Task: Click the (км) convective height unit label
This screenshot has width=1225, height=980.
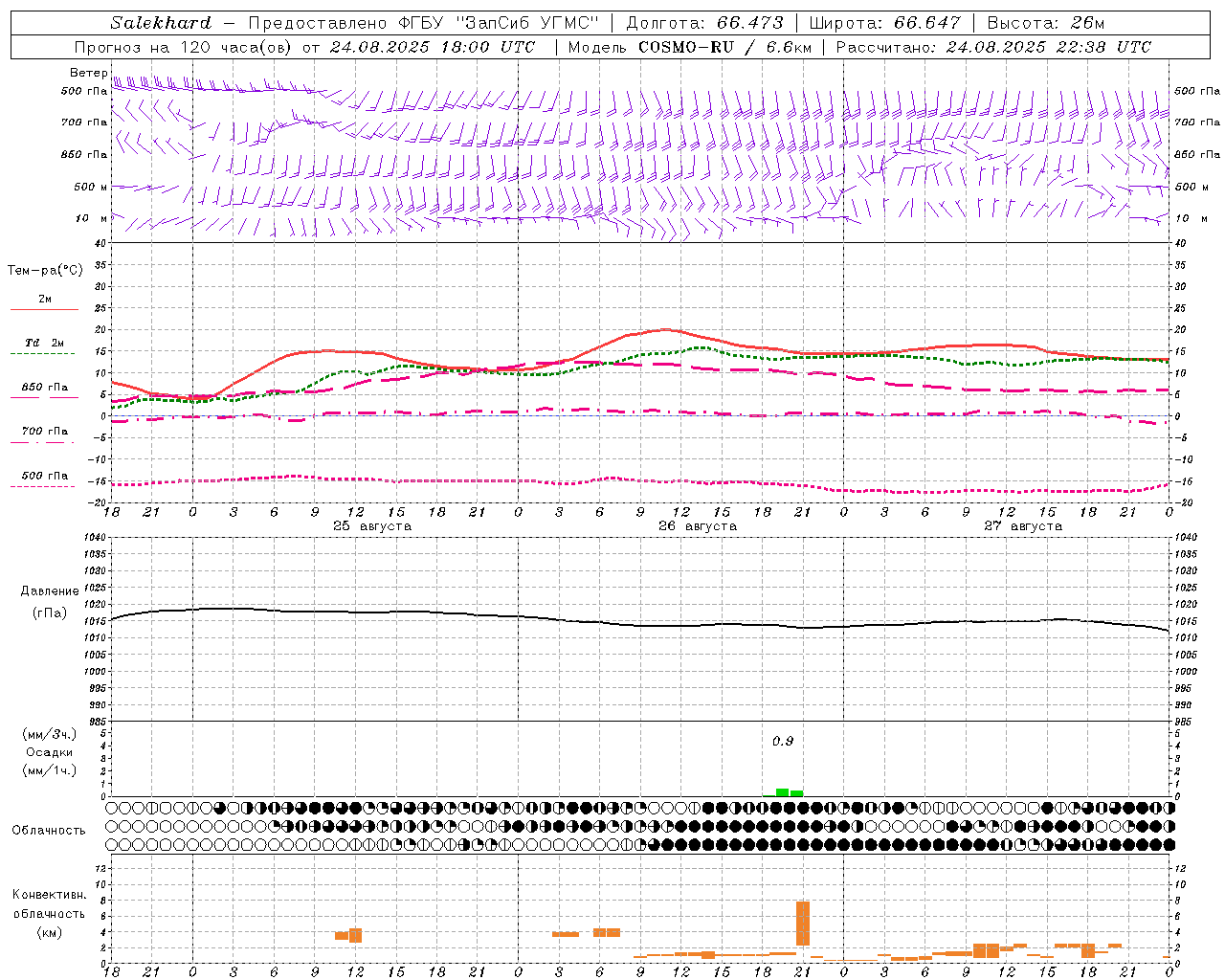Action: (x=50, y=932)
